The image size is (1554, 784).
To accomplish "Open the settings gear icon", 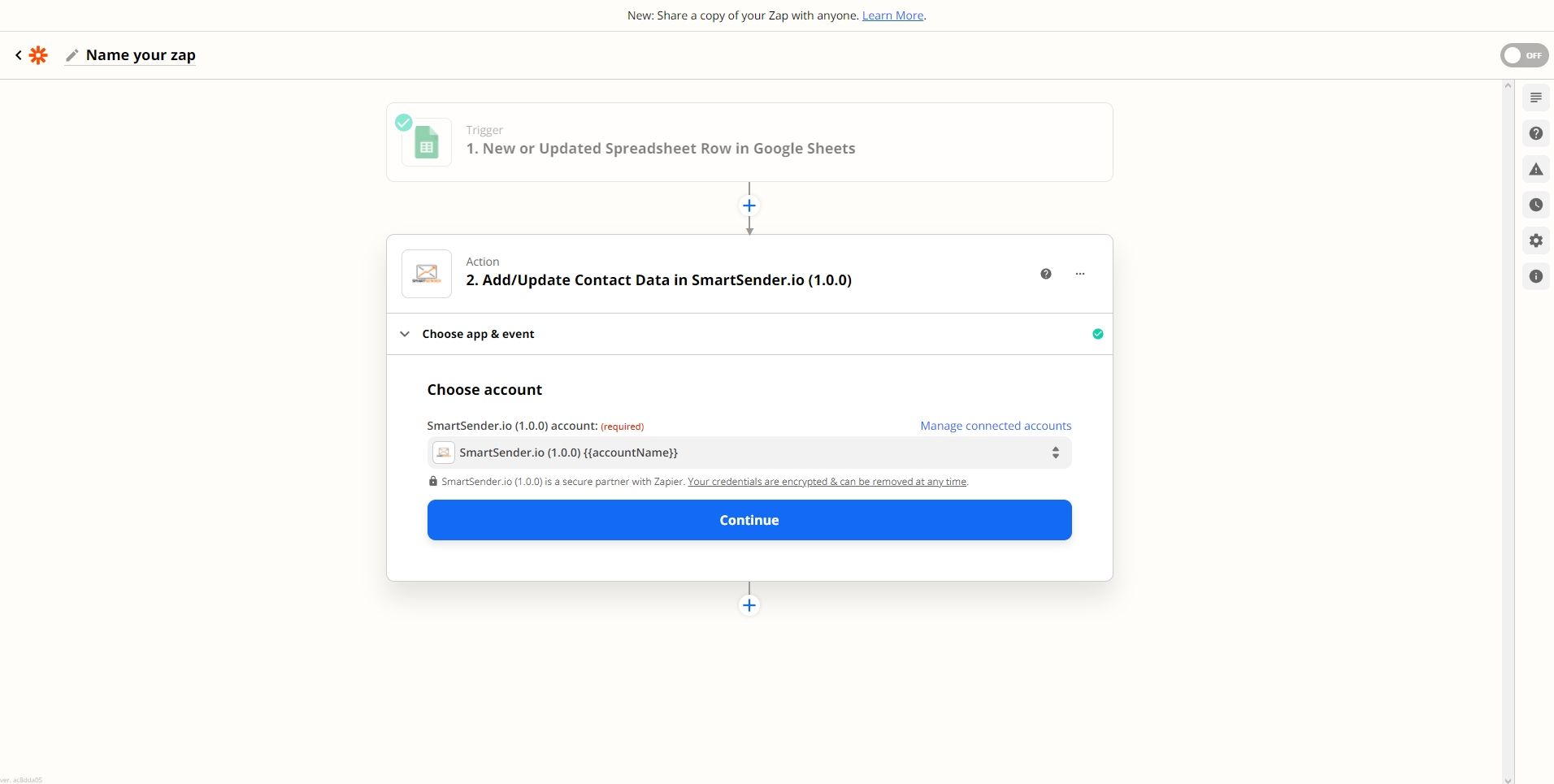I will point(1535,240).
